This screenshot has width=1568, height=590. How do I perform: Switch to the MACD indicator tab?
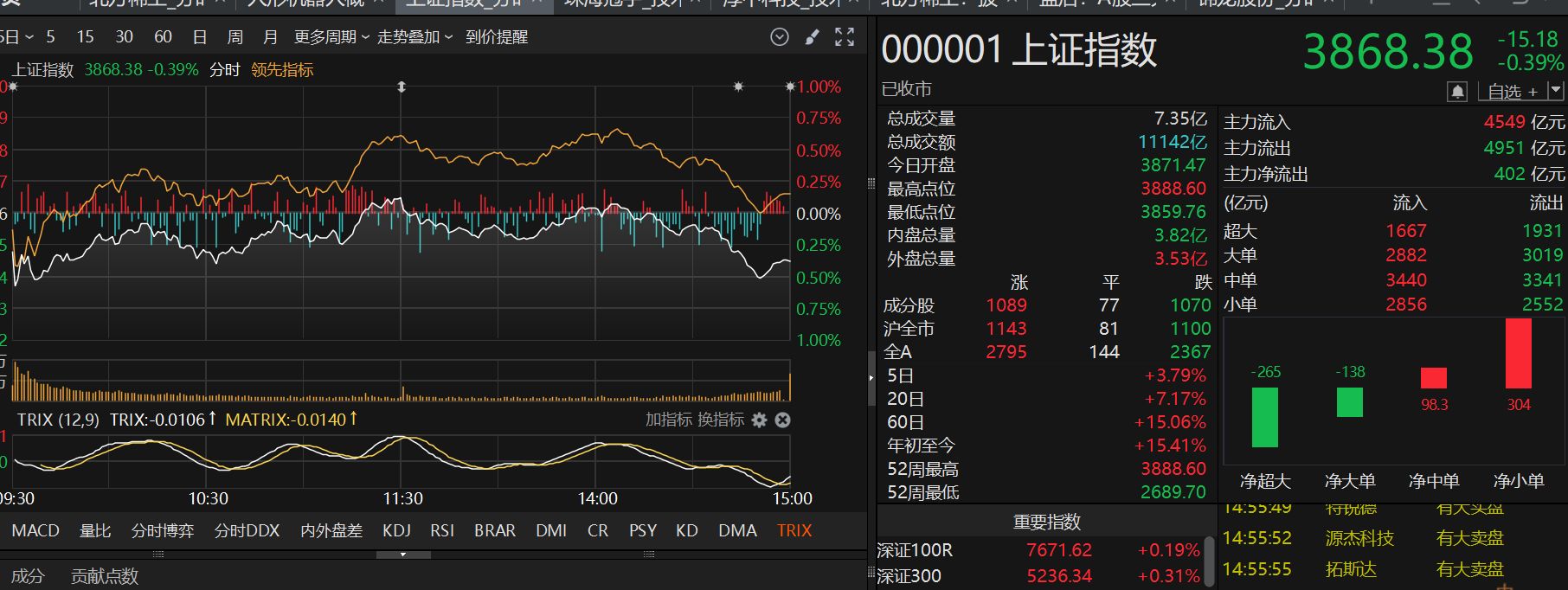(x=35, y=530)
